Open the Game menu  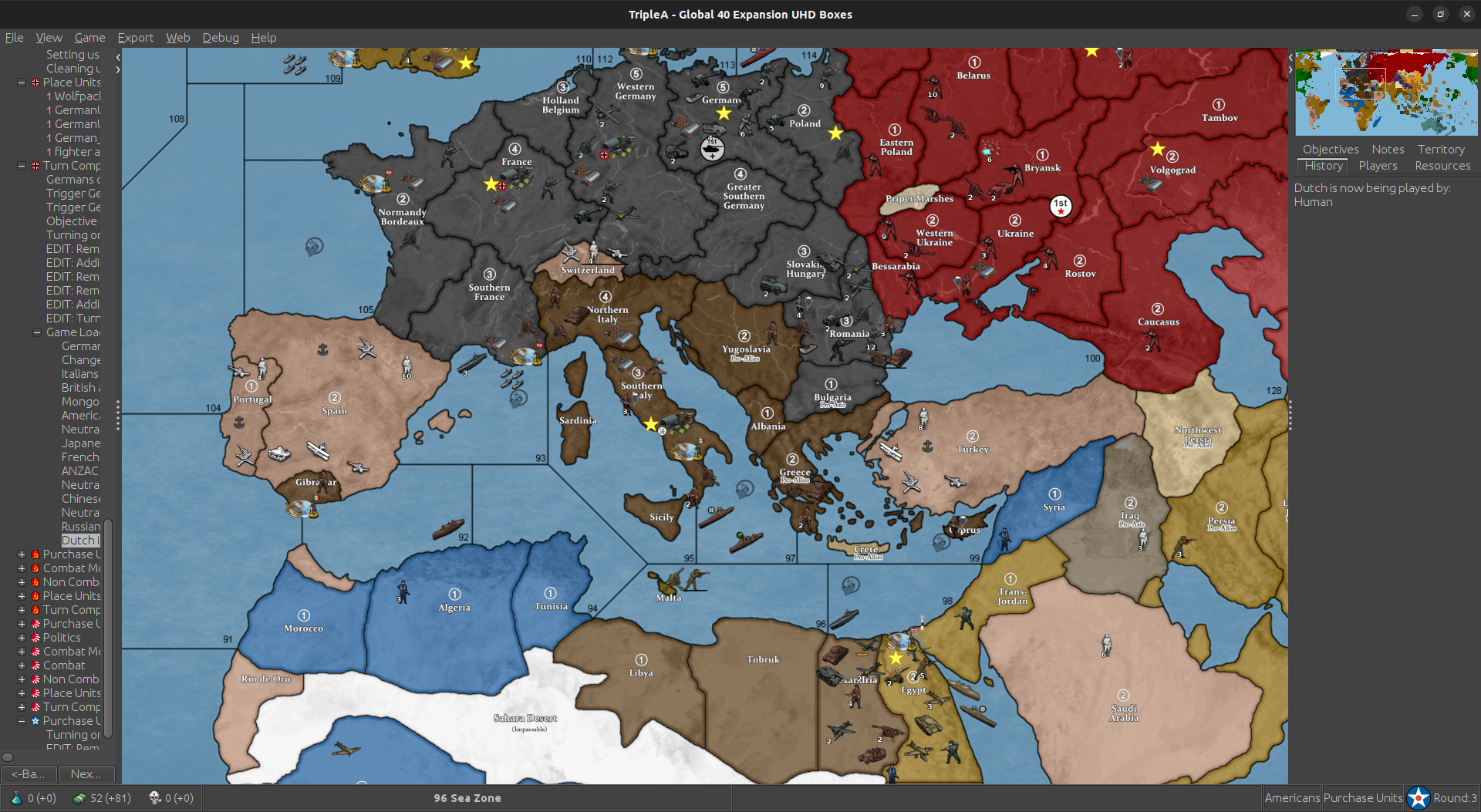pos(89,37)
